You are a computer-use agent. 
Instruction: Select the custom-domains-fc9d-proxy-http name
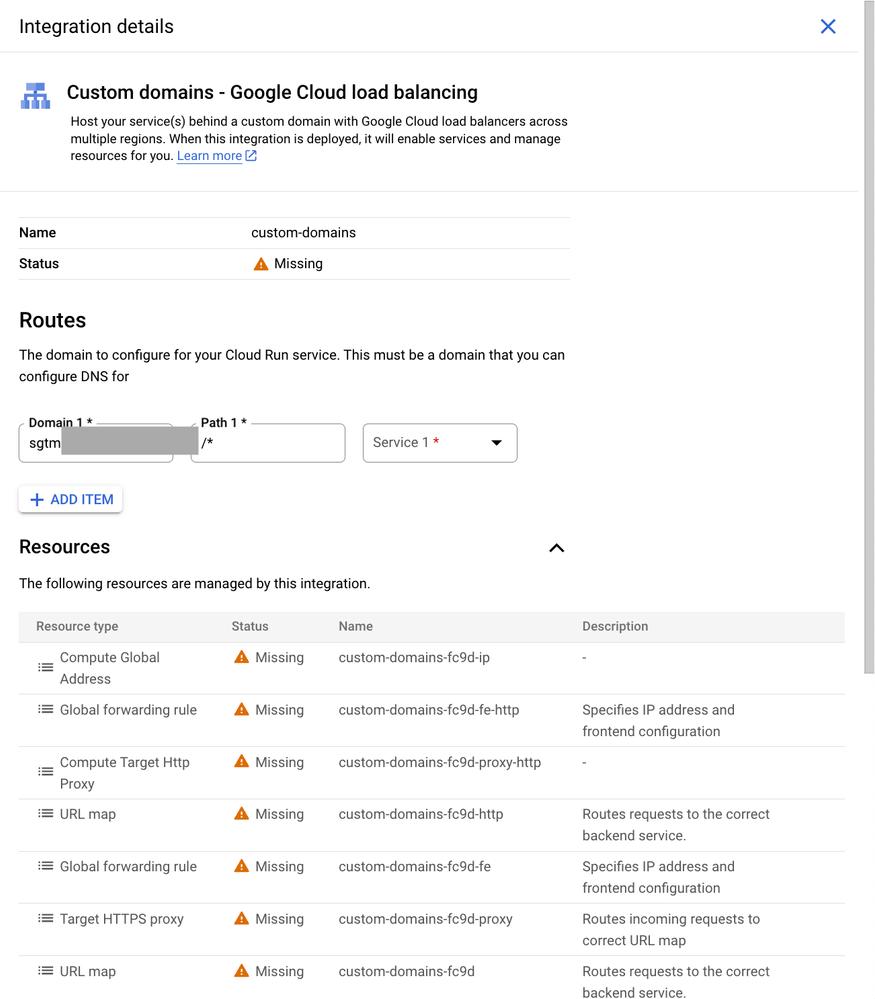point(440,762)
